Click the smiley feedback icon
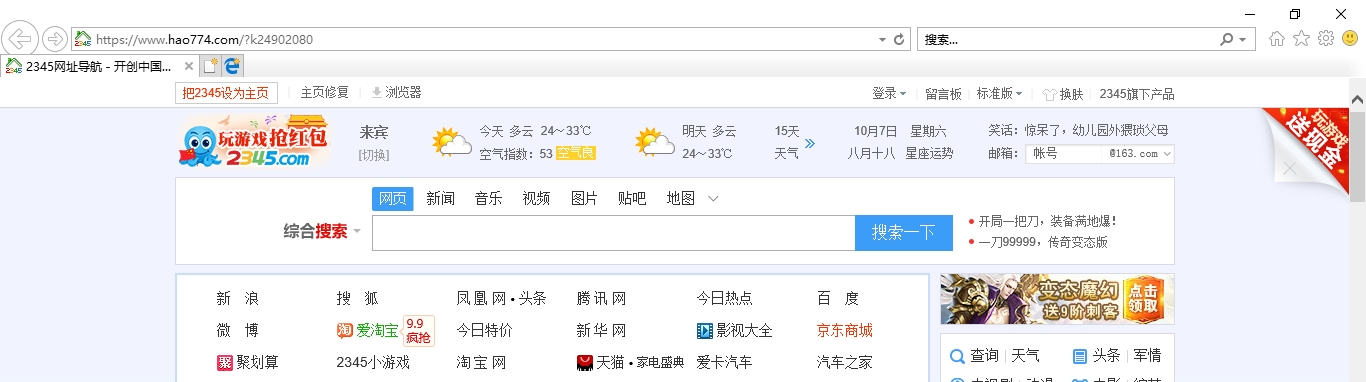 1350,39
